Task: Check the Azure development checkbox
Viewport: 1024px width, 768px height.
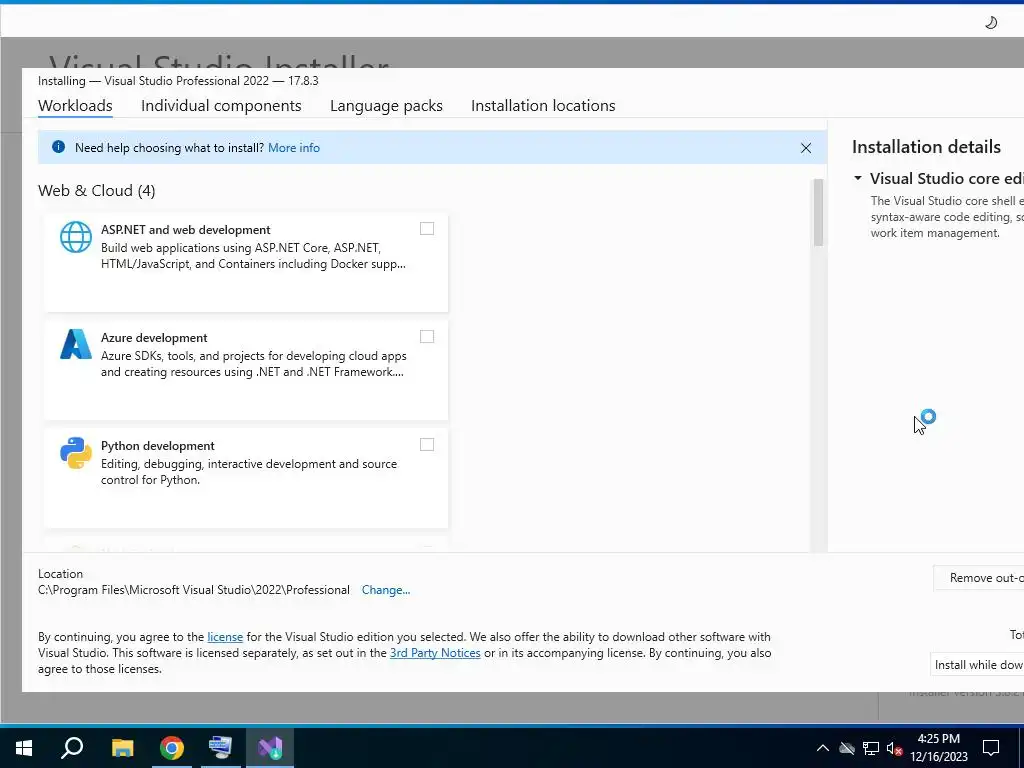Action: (426, 336)
